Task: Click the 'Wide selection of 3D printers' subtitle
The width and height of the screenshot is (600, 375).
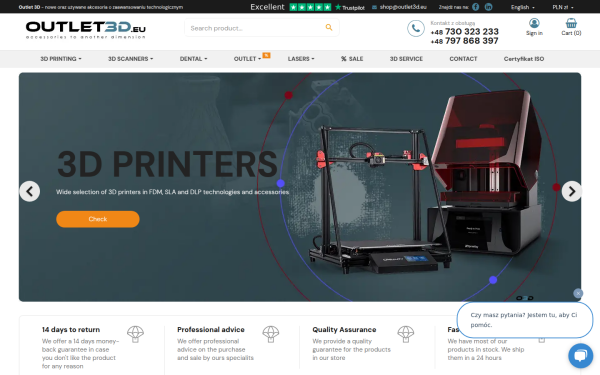Action: point(172,192)
